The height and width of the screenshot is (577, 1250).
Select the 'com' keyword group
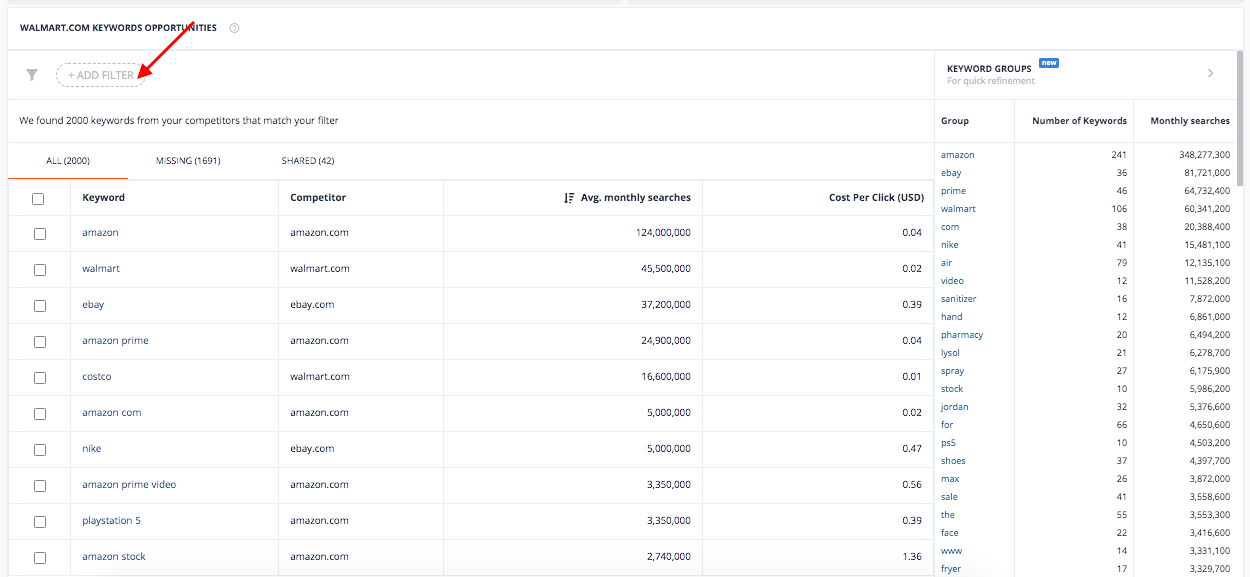pyautogui.click(x=950, y=227)
